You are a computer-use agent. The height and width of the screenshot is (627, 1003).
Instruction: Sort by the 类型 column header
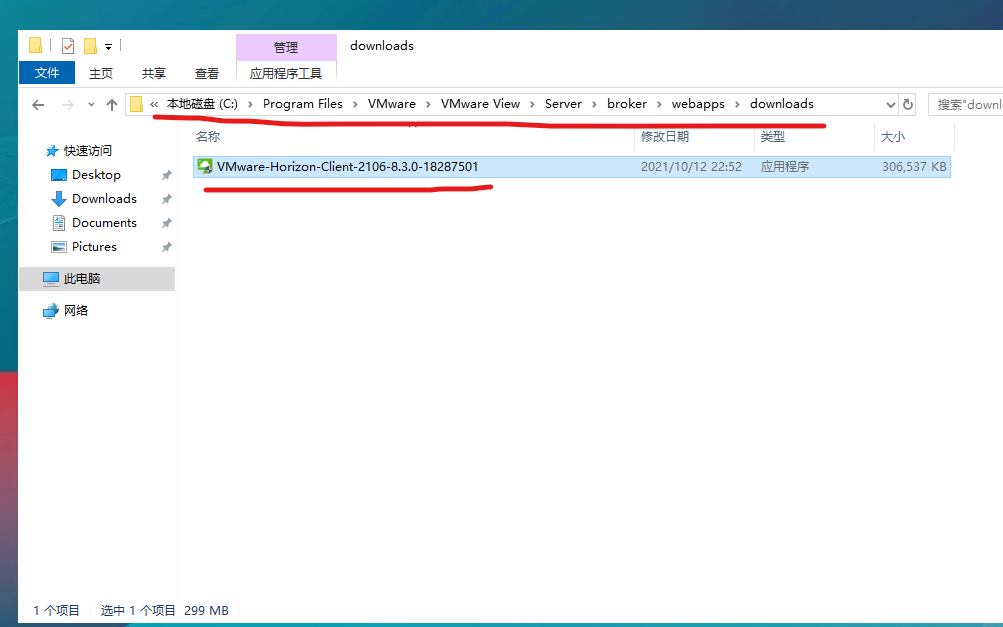coord(773,136)
